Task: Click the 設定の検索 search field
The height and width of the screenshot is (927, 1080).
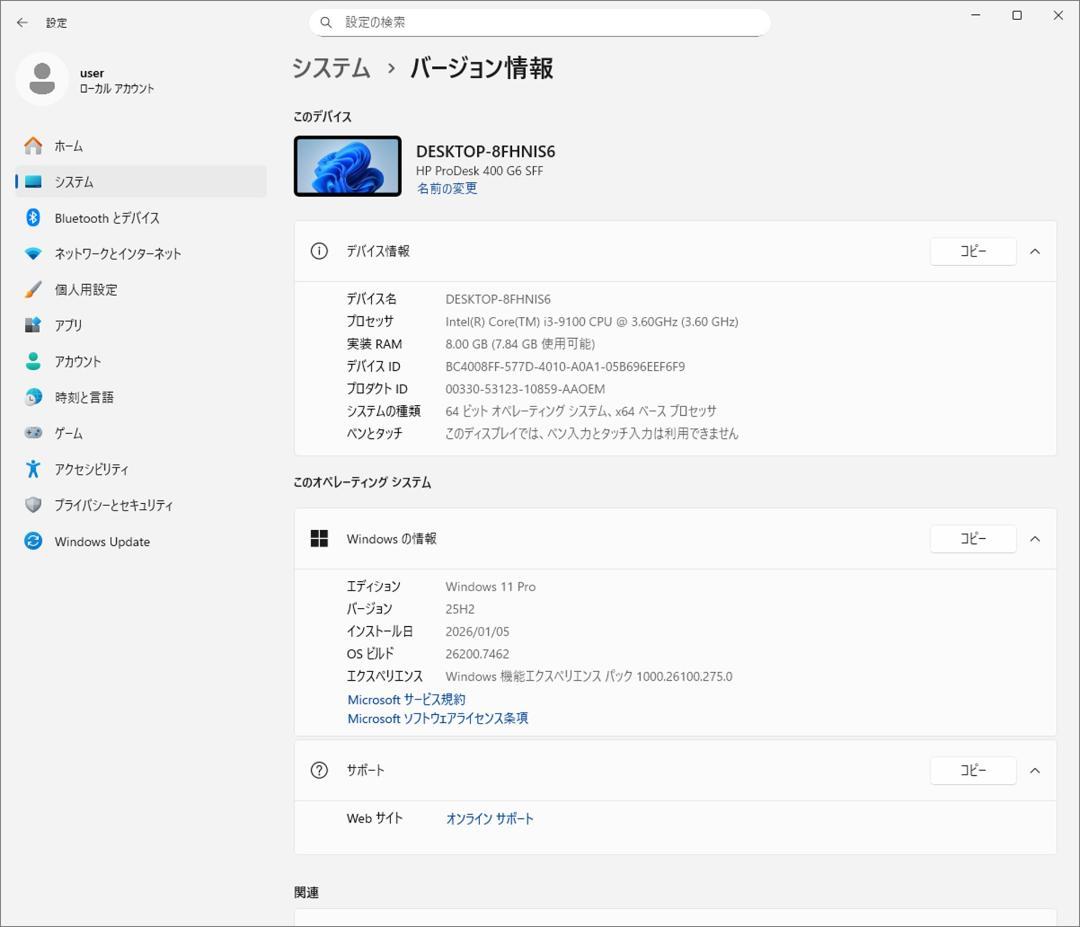Action: [x=540, y=21]
